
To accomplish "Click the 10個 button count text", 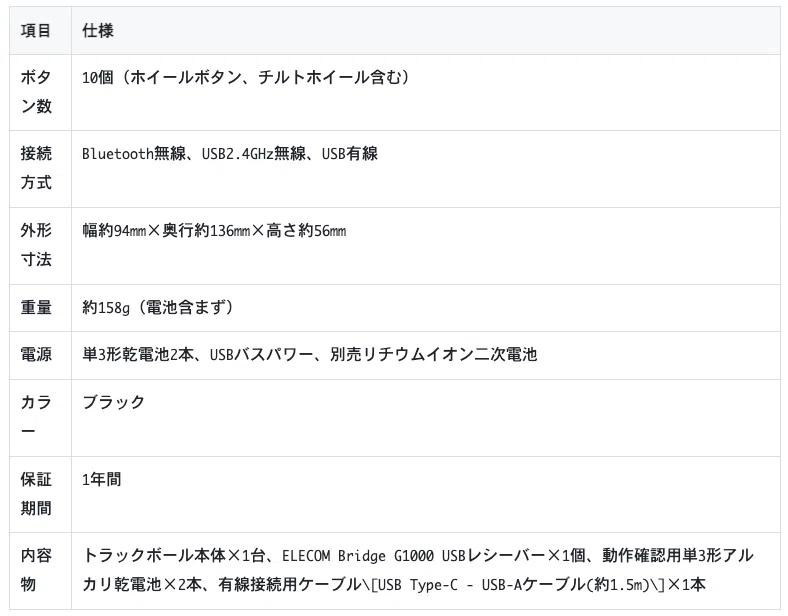I will coord(98,77).
